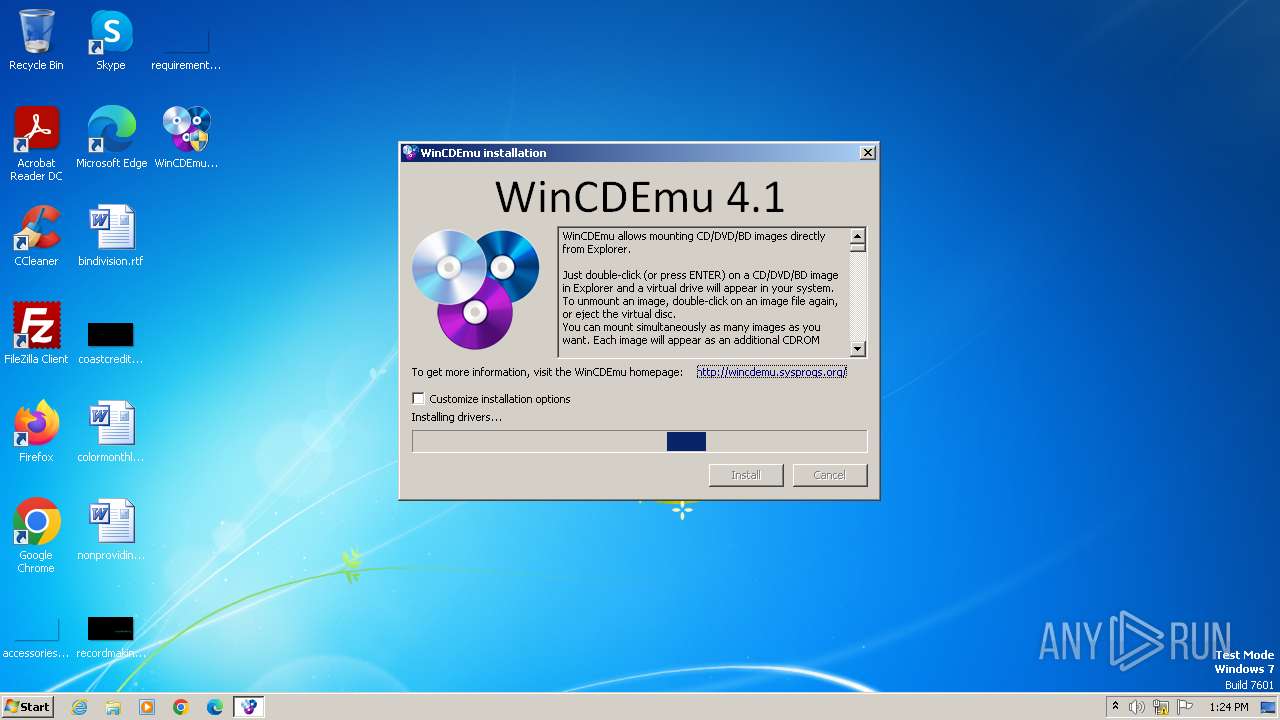Select Google Chrome desktop shortcut
The width and height of the screenshot is (1280, 720).
click(36, 536)
